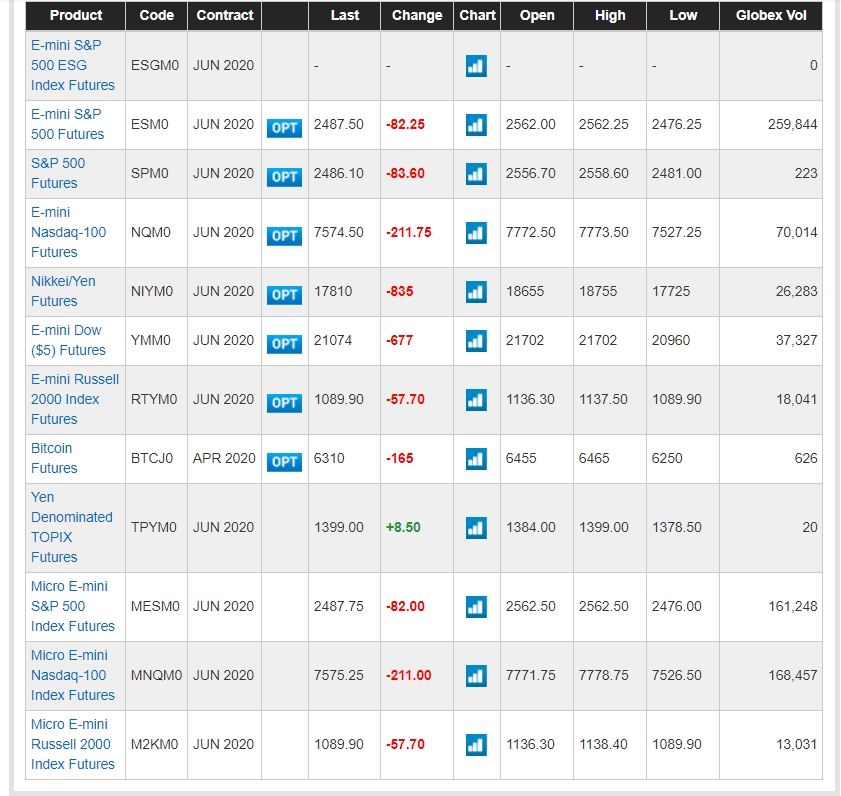Click chart icon for S&P 500 Futures SPM0
Viewport: 841px width, 796px height.
click(x=476, y=174)
